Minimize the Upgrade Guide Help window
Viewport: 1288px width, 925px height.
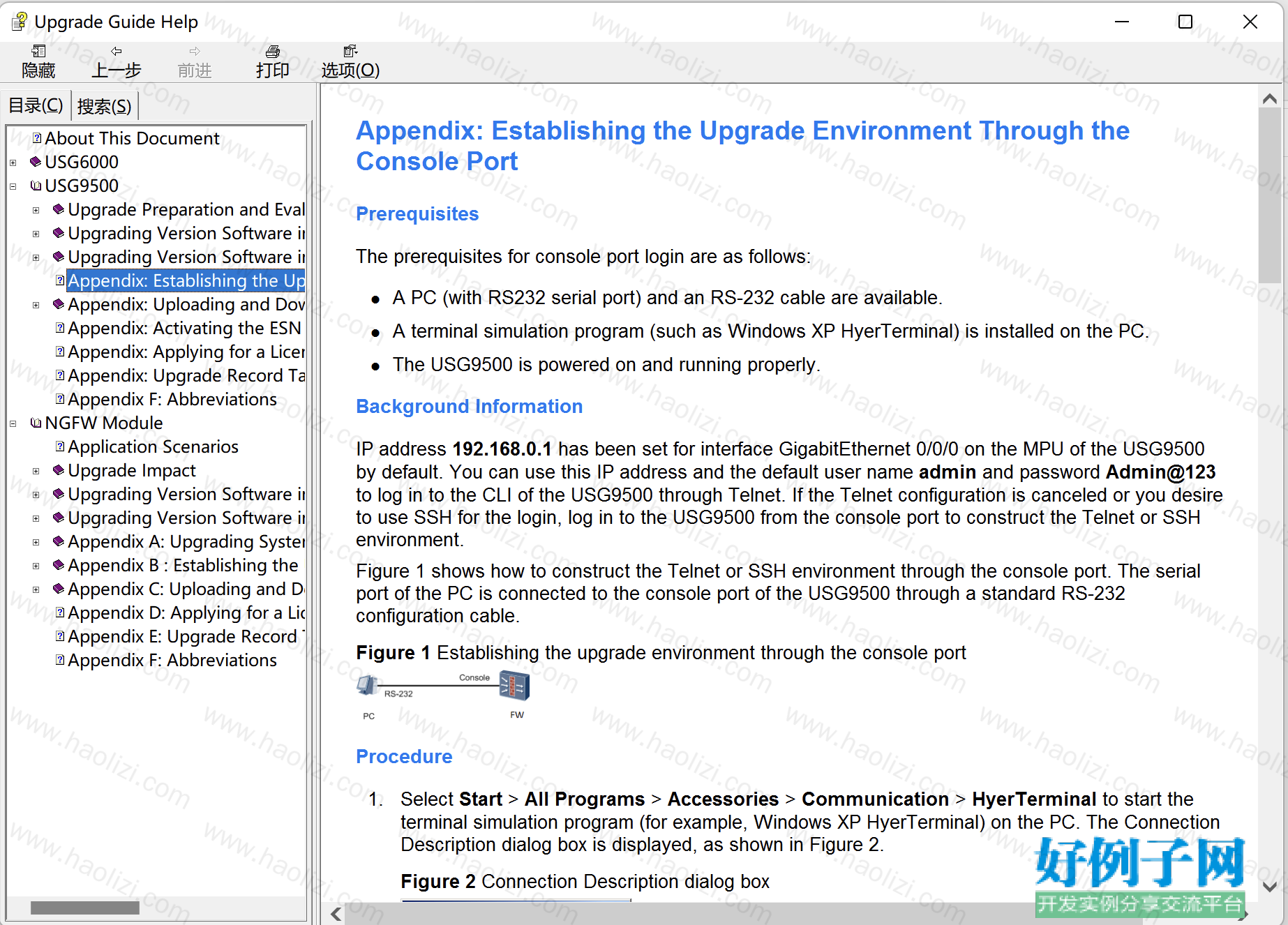click(x=1122, y=22)
